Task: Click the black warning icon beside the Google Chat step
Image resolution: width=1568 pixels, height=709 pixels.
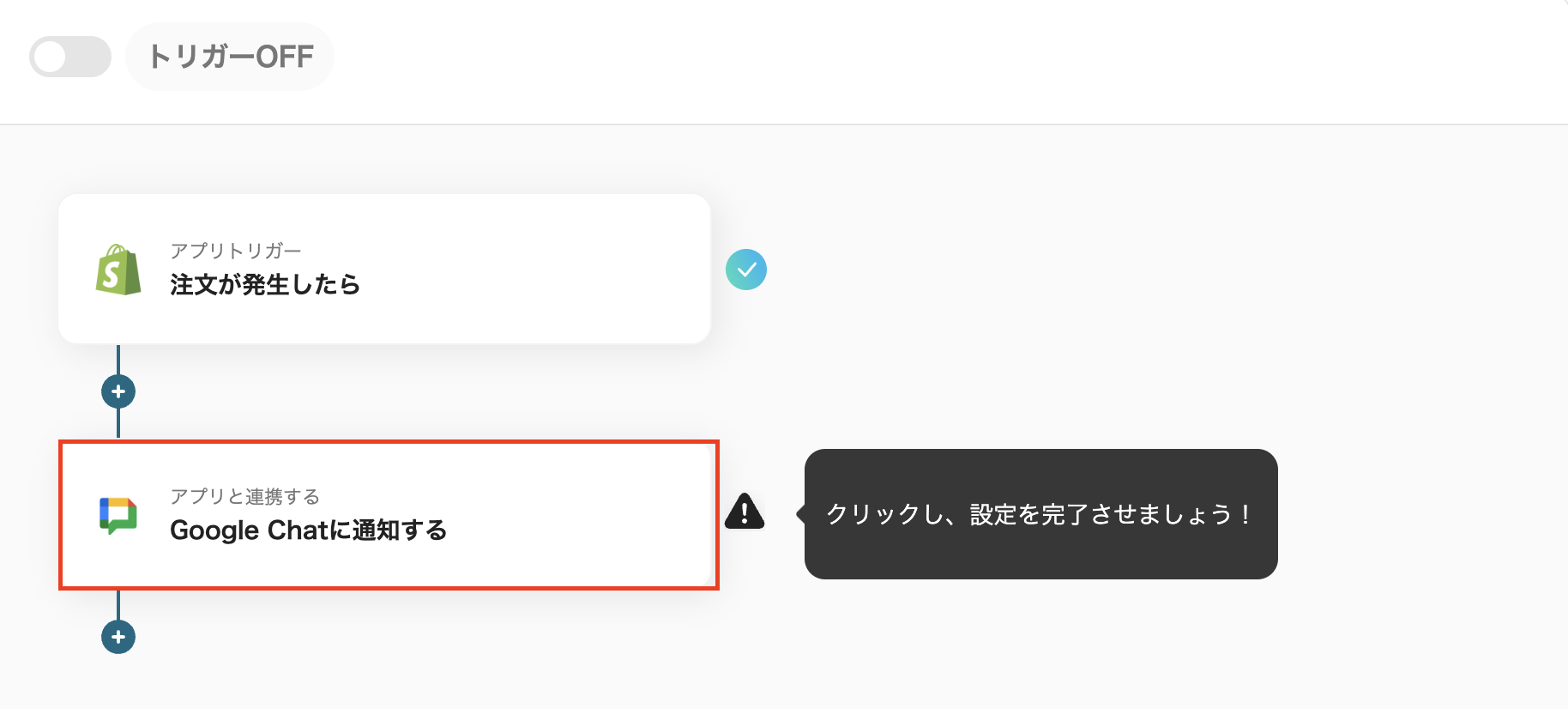Action: click(745, 512)
